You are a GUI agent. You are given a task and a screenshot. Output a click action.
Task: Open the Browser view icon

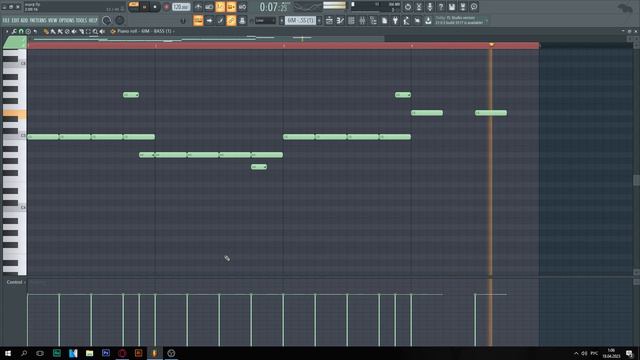point(373,20)
